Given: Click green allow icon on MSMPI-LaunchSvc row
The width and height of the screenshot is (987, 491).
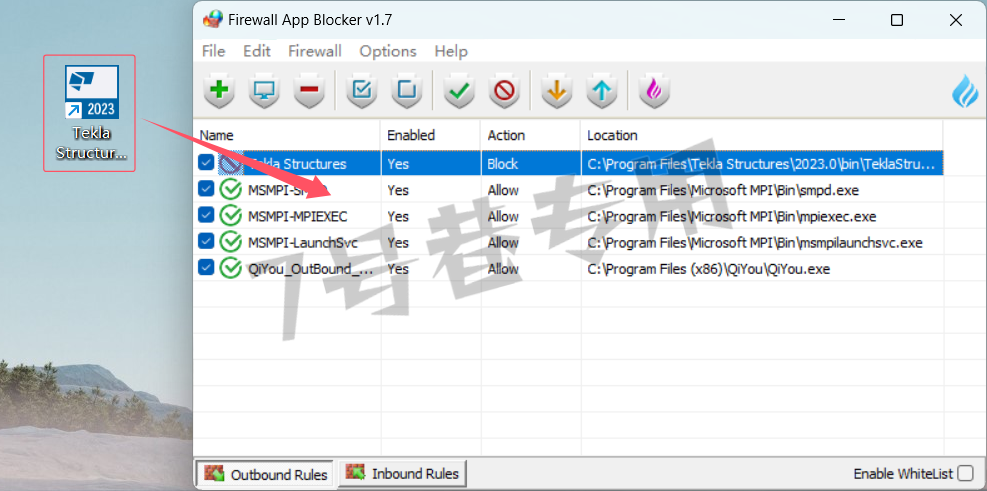Looking at the screenshot, I should point(231,242).
